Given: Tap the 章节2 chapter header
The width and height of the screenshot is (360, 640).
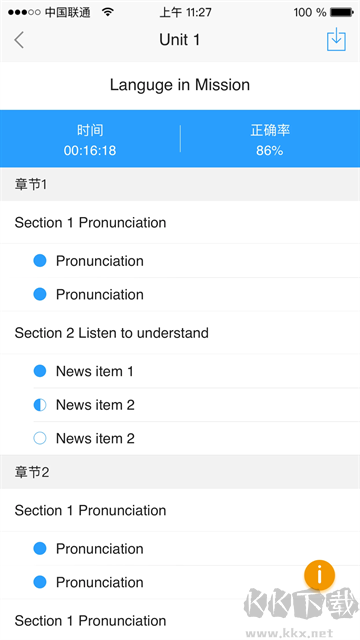Looking at the screenshot, I should tap(180, 472).
